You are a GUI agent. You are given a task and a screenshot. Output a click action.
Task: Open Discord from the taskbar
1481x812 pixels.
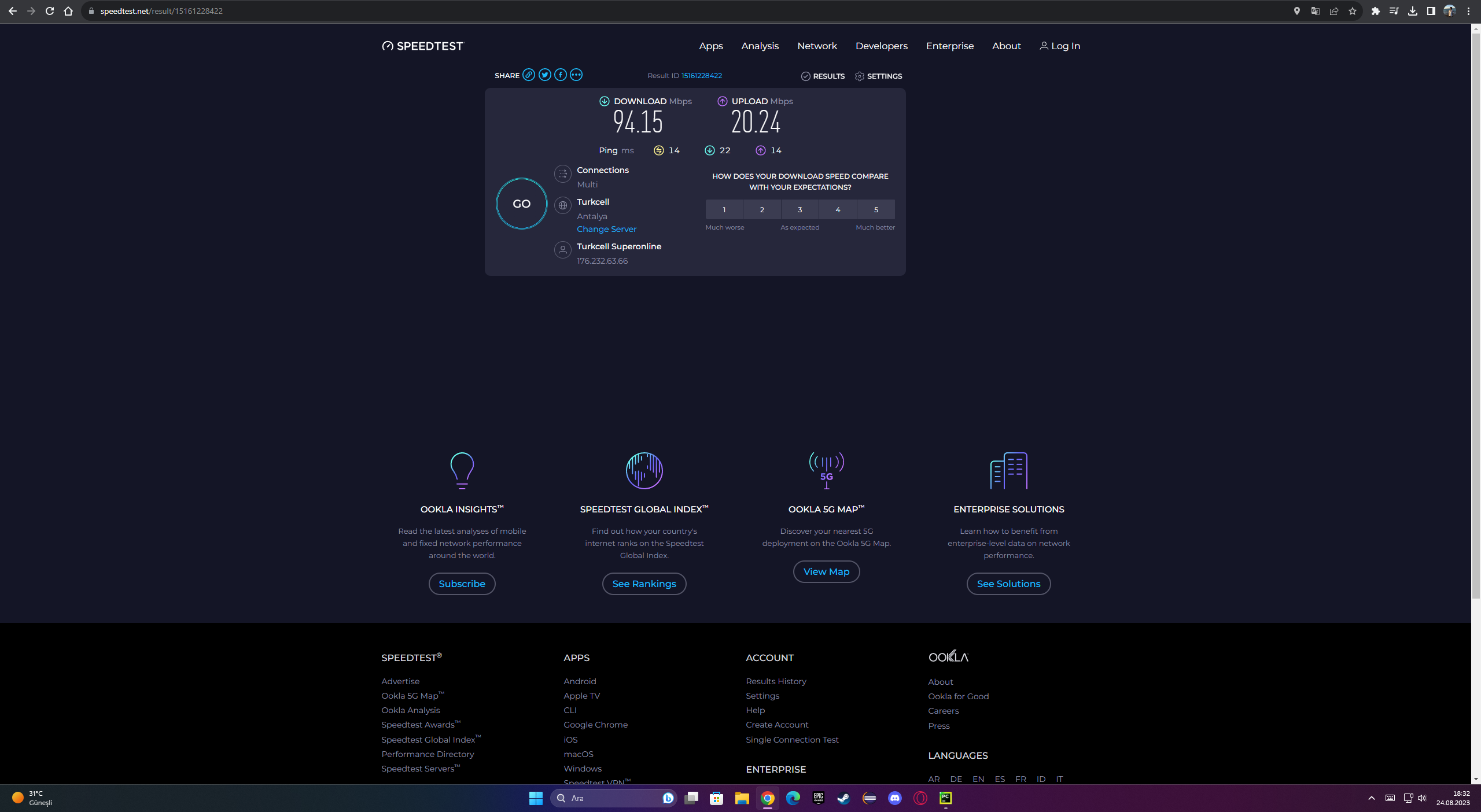click(894, 798)
